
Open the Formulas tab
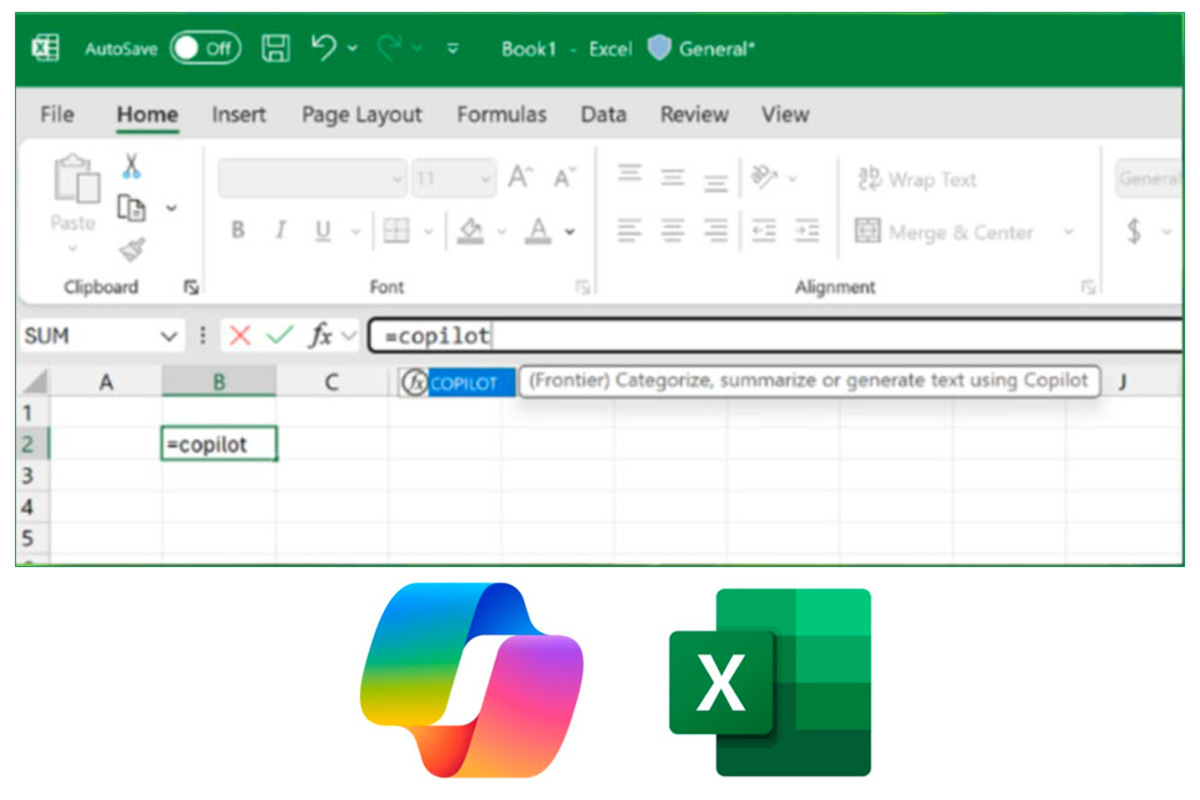(x=502, y=115)
